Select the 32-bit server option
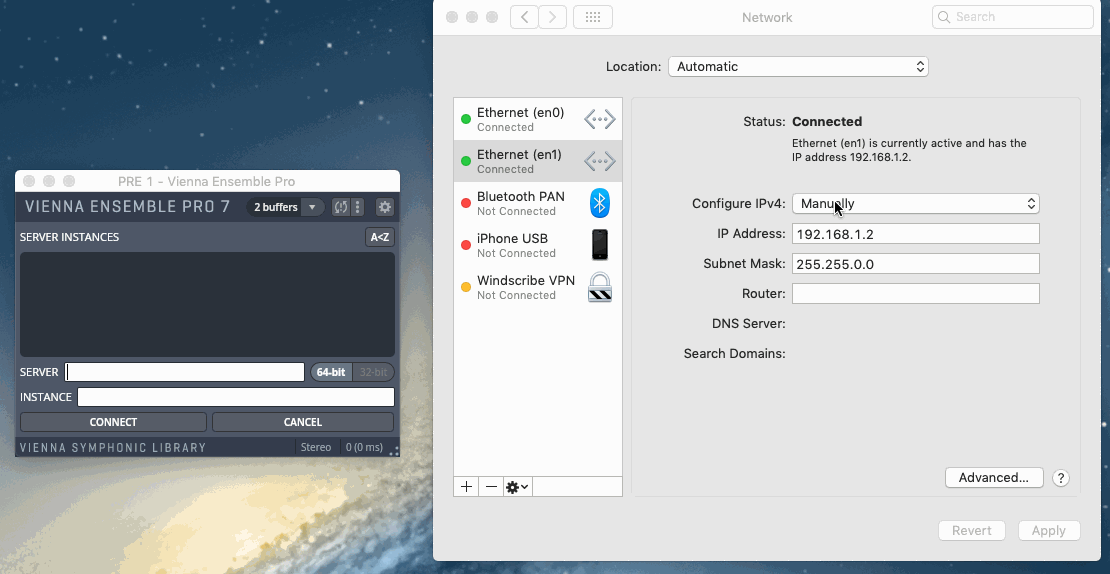This screenshot has width=1110, height=574. 373,372
